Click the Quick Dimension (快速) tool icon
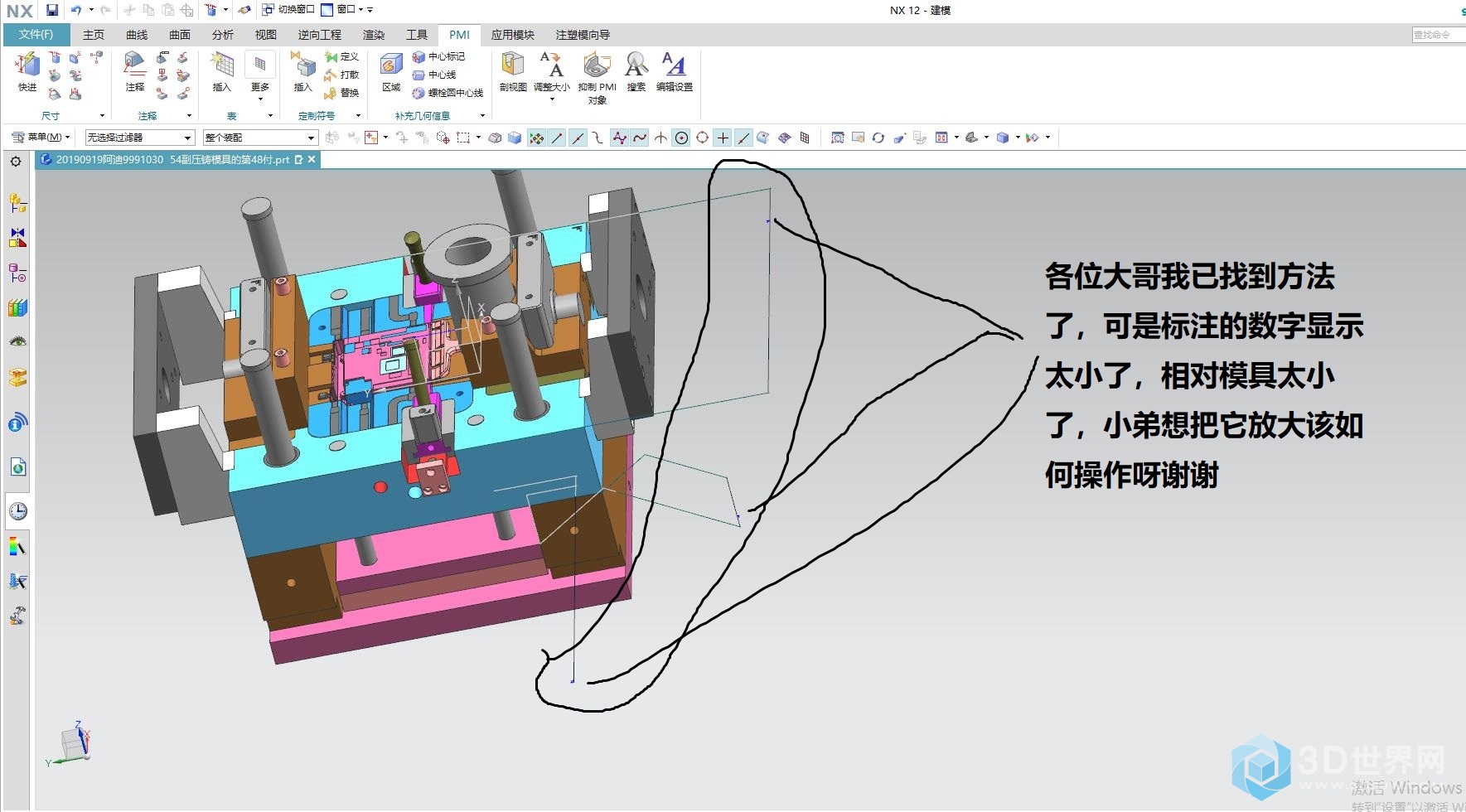 [x=27, y=70]
